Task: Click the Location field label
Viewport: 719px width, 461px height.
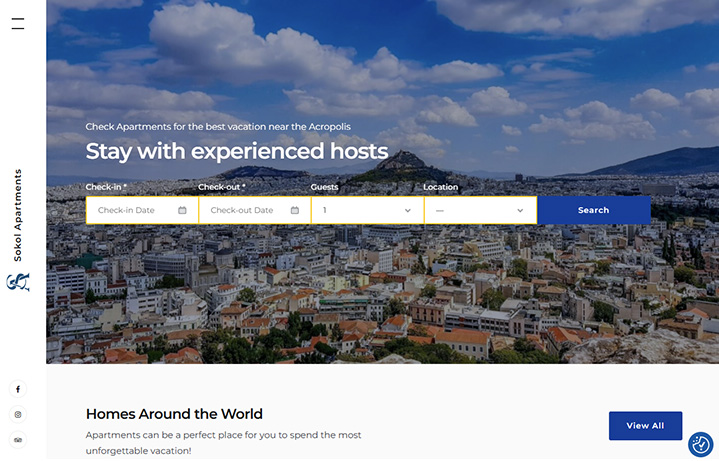Action: (x=440, y=187)
